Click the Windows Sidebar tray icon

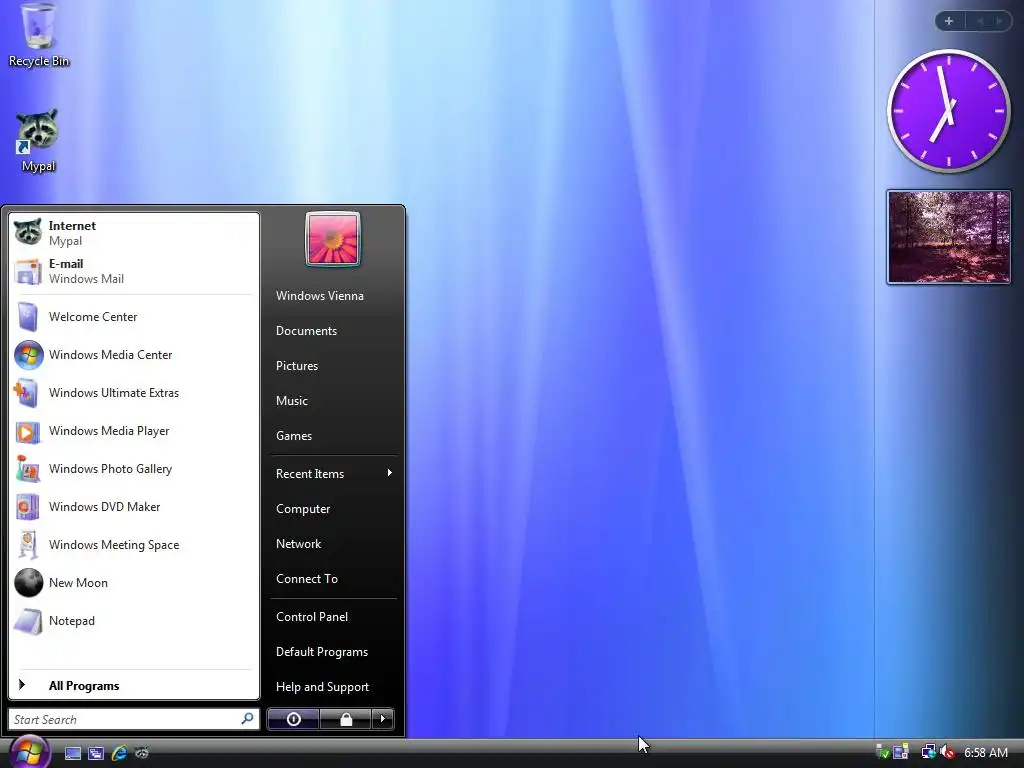click(x=901, y=752)
